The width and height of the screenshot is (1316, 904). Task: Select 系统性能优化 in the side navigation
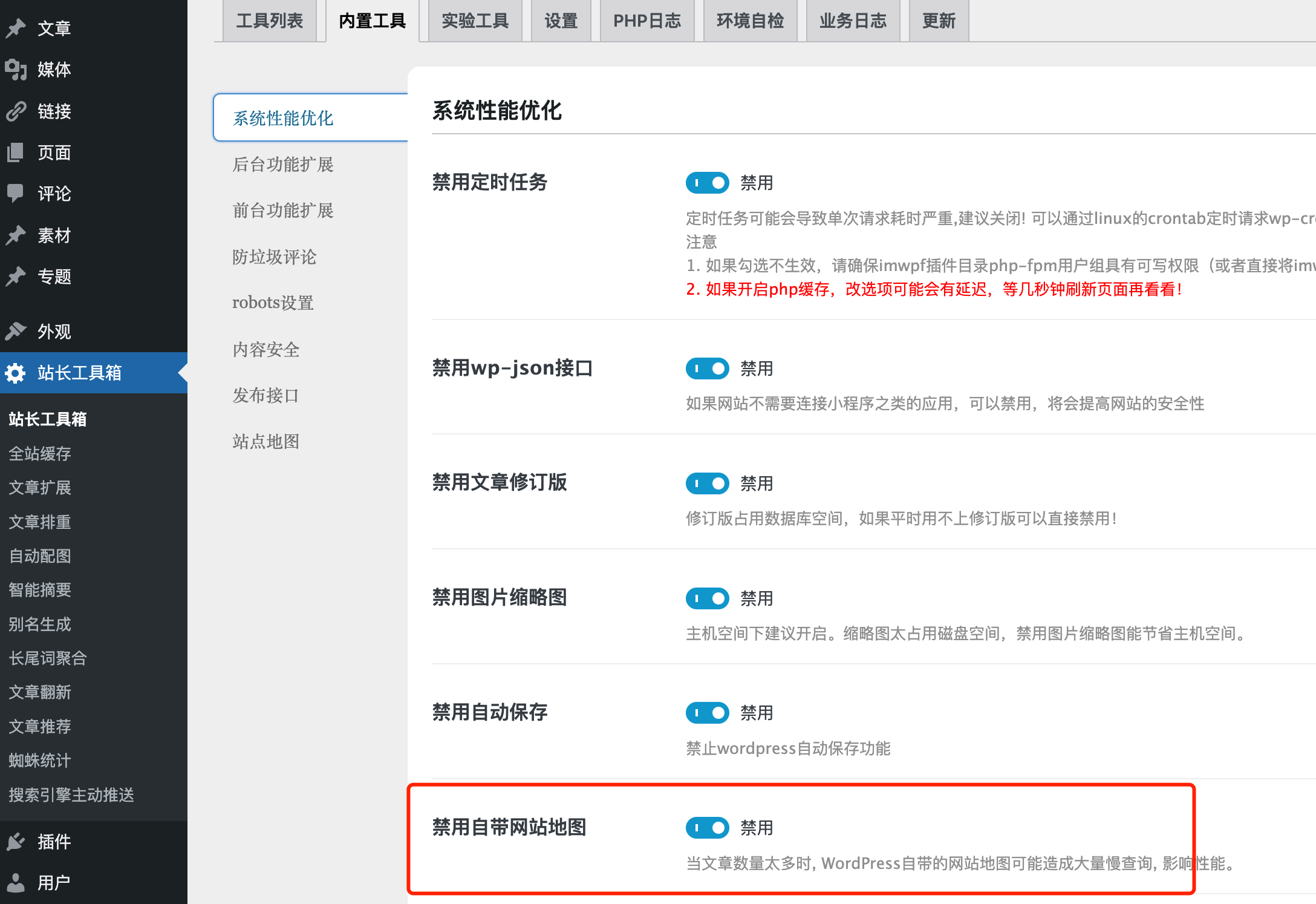point(311,118)
